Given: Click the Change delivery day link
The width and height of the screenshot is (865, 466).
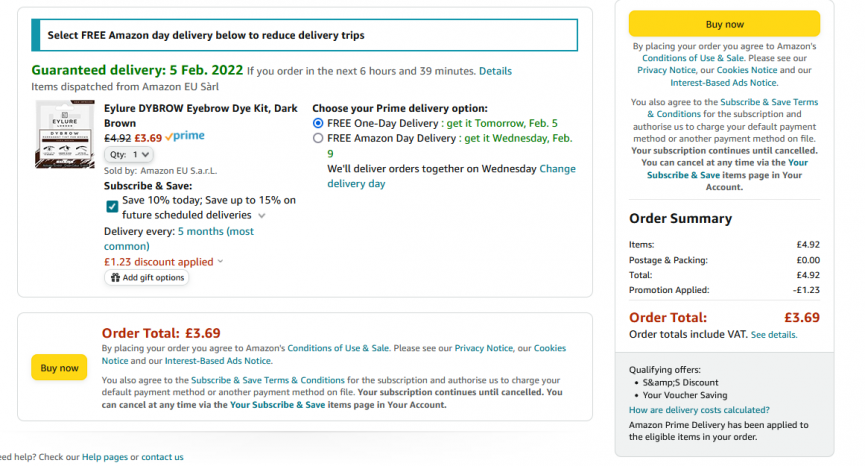Looking at the screenshot, I should tap(451, 176).
